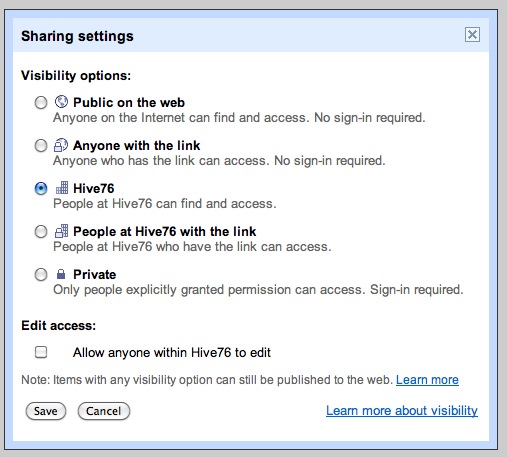This screenshot has width=507, height=457.
Task: Click the Anyone with the link label
Action: pos(137,145)
